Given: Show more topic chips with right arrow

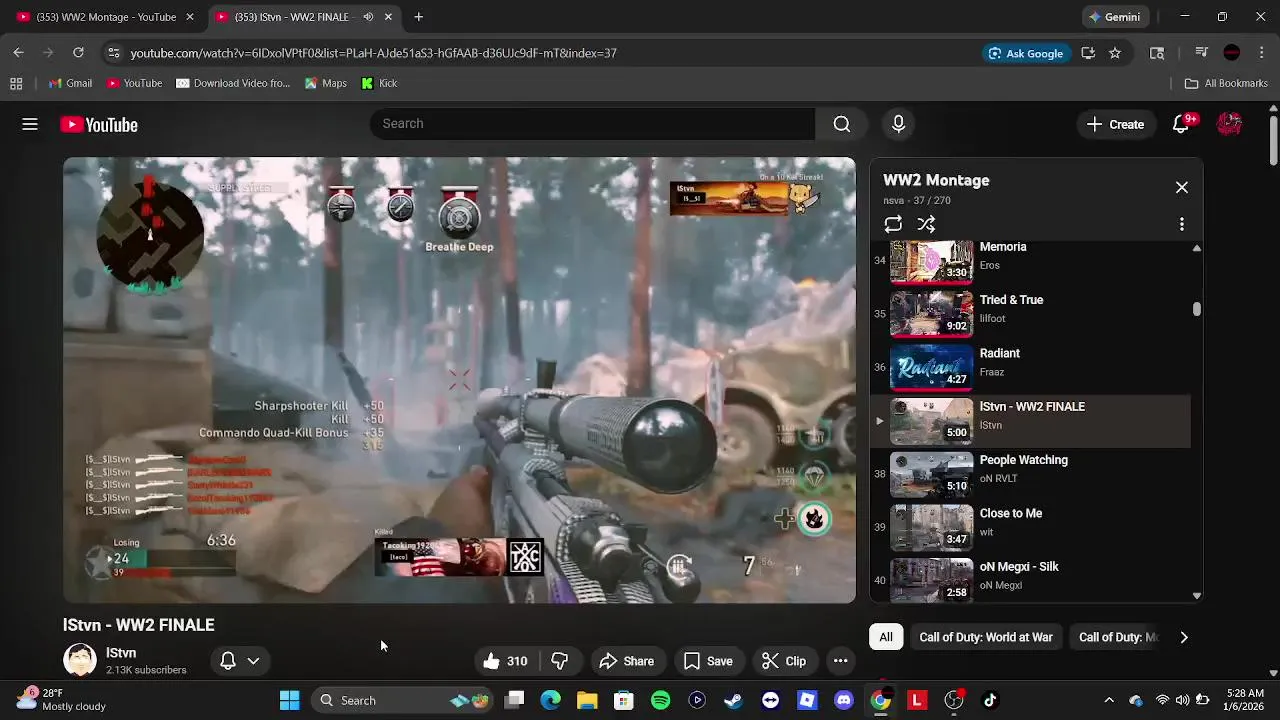Looking at the screenshot, I should coord(1183,637).
